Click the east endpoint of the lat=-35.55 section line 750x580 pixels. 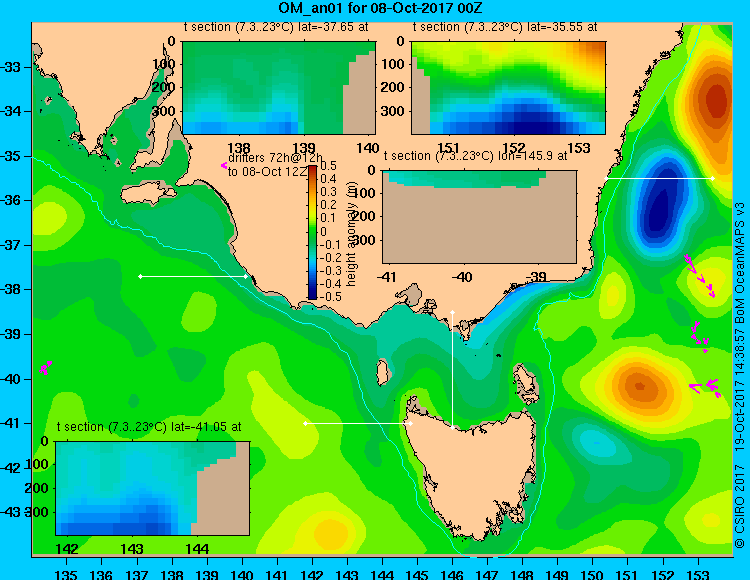click(x=712, y=178)
